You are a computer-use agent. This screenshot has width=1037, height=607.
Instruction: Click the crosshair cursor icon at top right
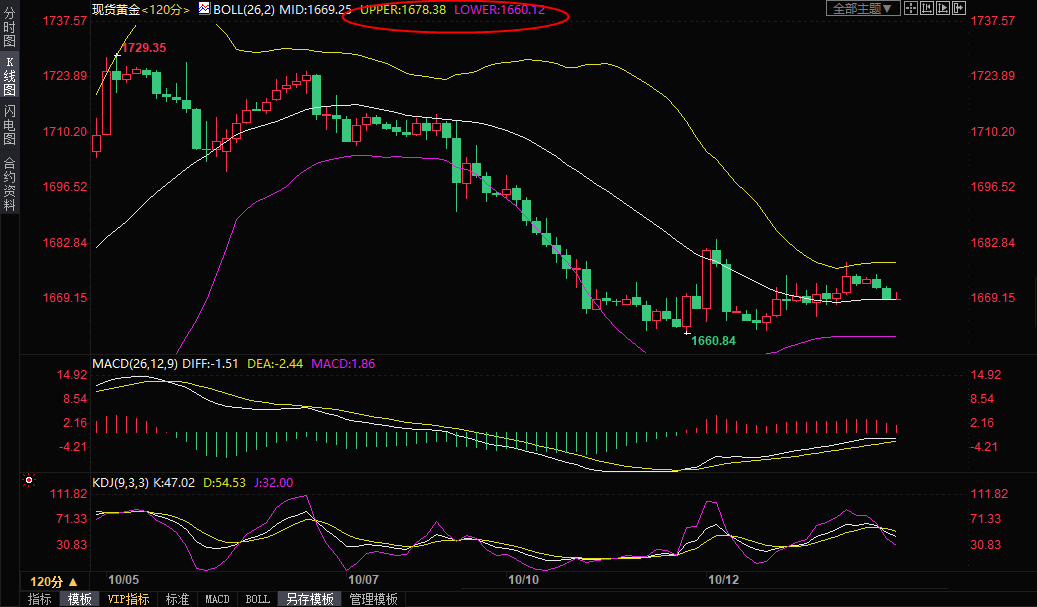click(911, 8)
